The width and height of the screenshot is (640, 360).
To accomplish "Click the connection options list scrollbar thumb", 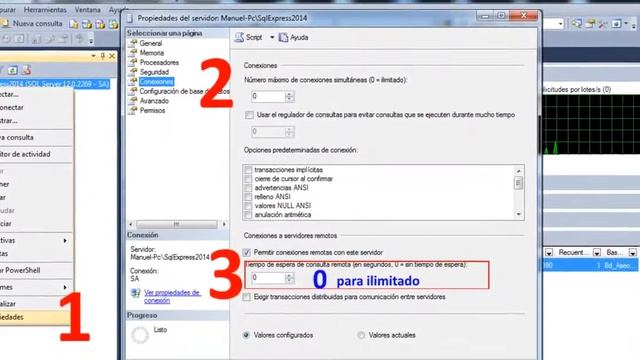I will (x=519, y=183).
